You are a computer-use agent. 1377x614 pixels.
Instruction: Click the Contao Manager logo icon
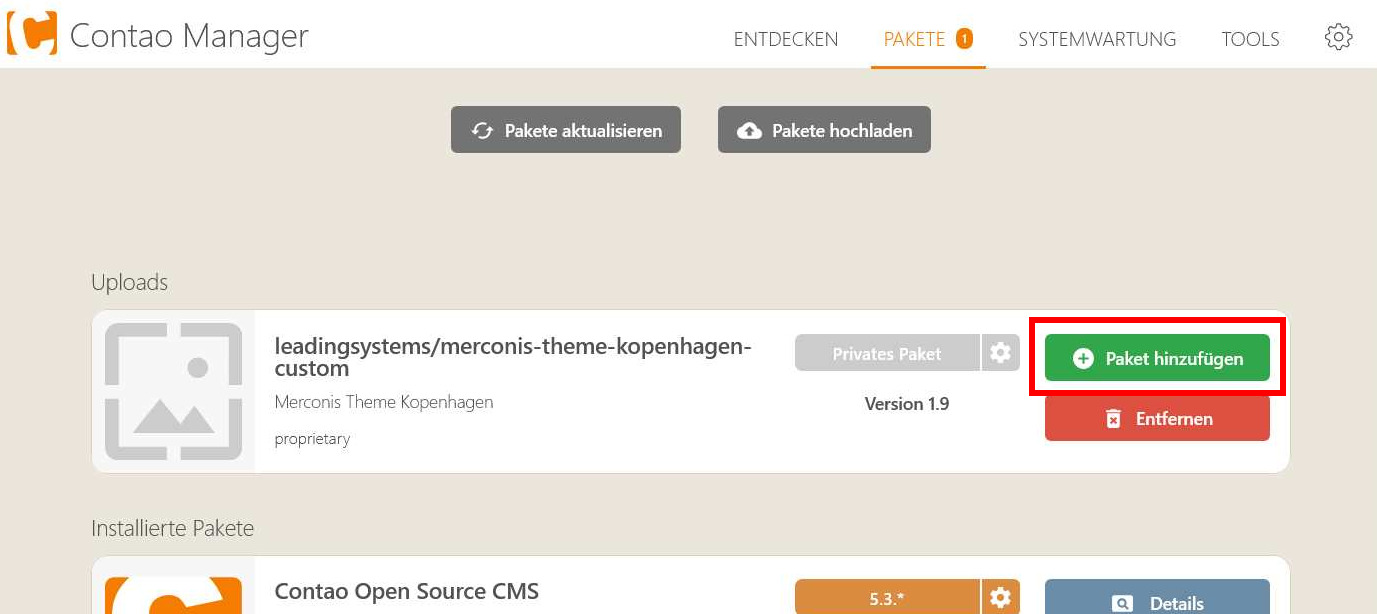pyautogui.click(x=31, y=33)
